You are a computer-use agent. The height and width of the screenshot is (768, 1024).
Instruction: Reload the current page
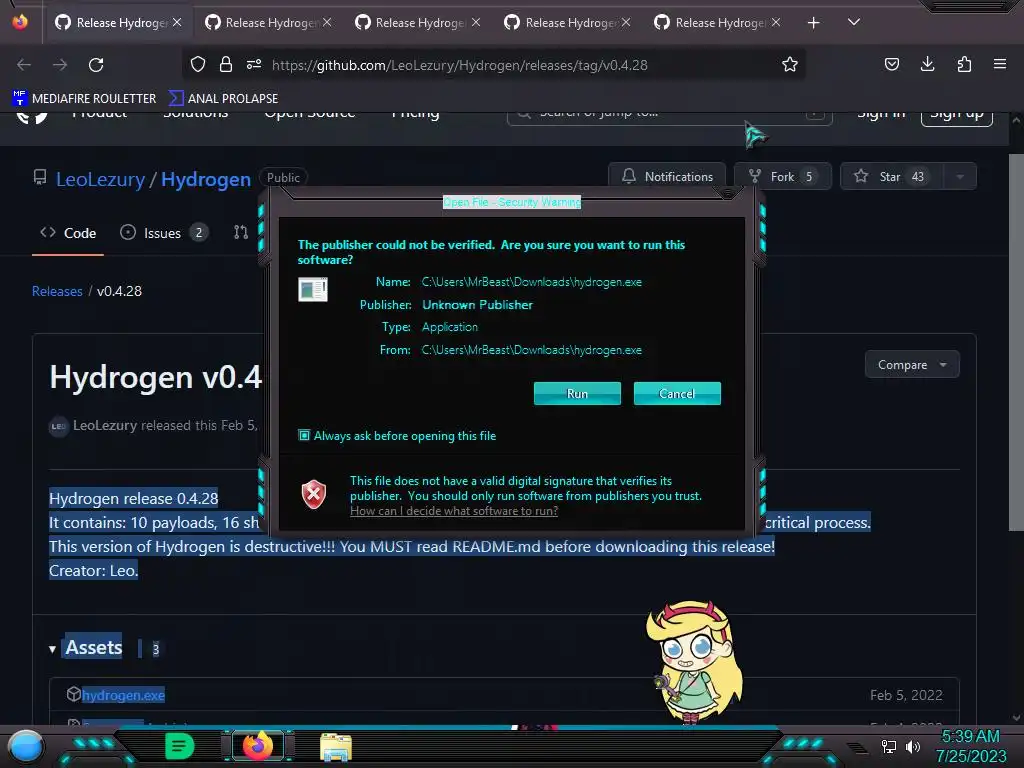click(x=96, y=65)
